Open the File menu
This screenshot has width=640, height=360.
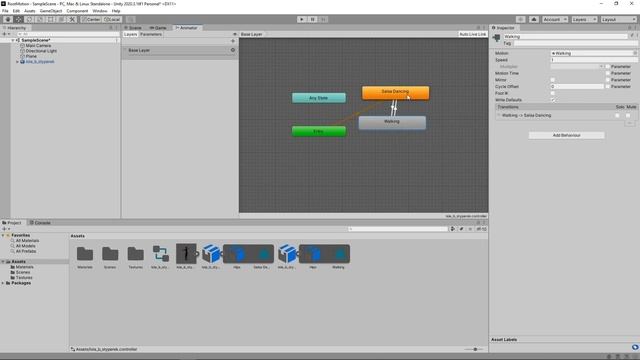(5, 11)
